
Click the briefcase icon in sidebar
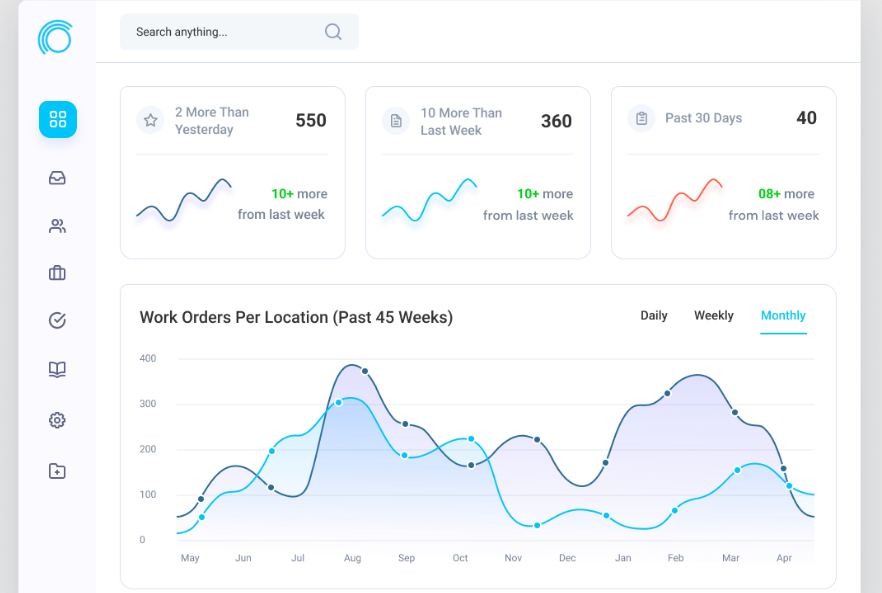pyautogui.click(x=57, y=273)
